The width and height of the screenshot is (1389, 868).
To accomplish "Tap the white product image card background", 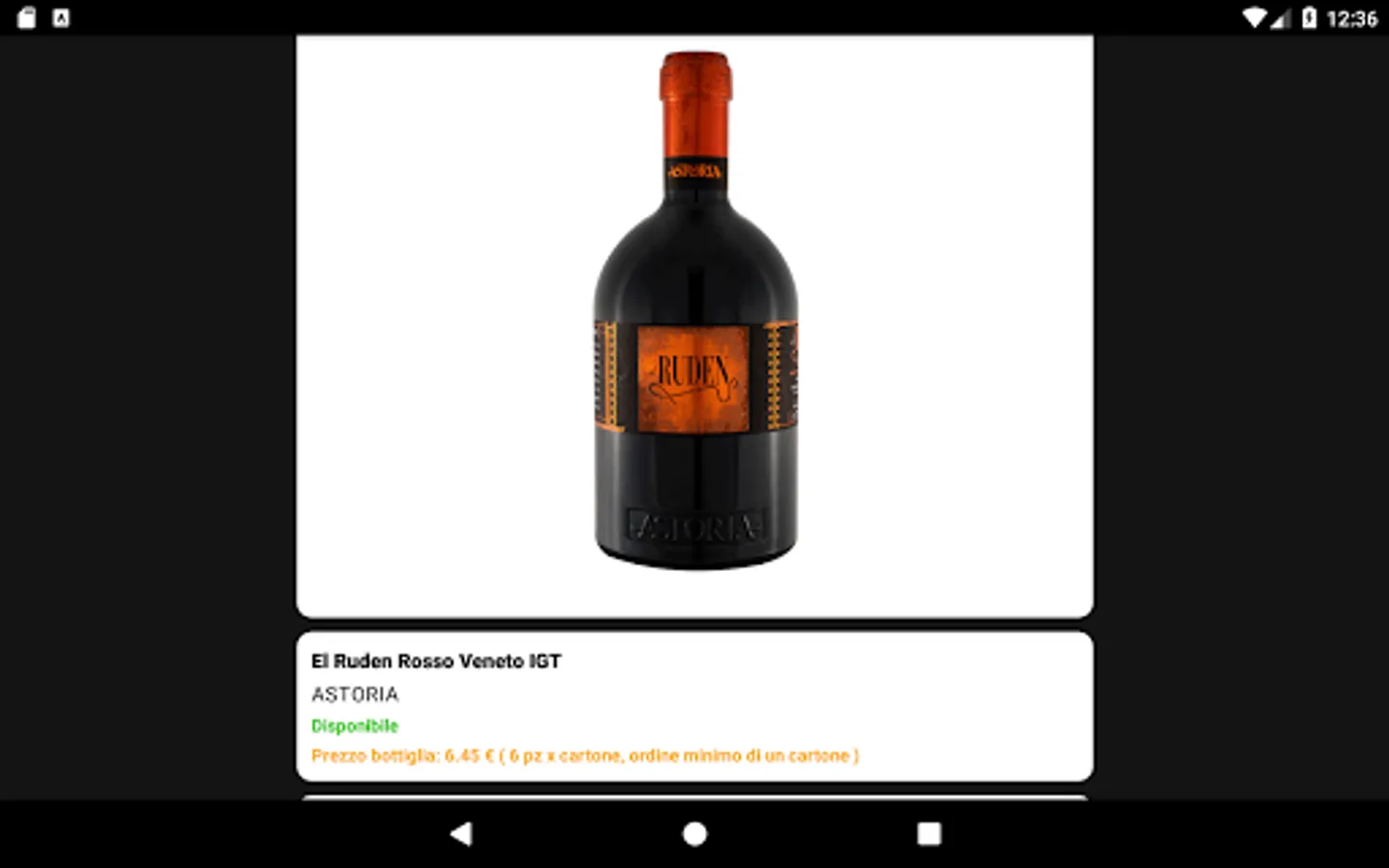I will click(x=694, y=326).
